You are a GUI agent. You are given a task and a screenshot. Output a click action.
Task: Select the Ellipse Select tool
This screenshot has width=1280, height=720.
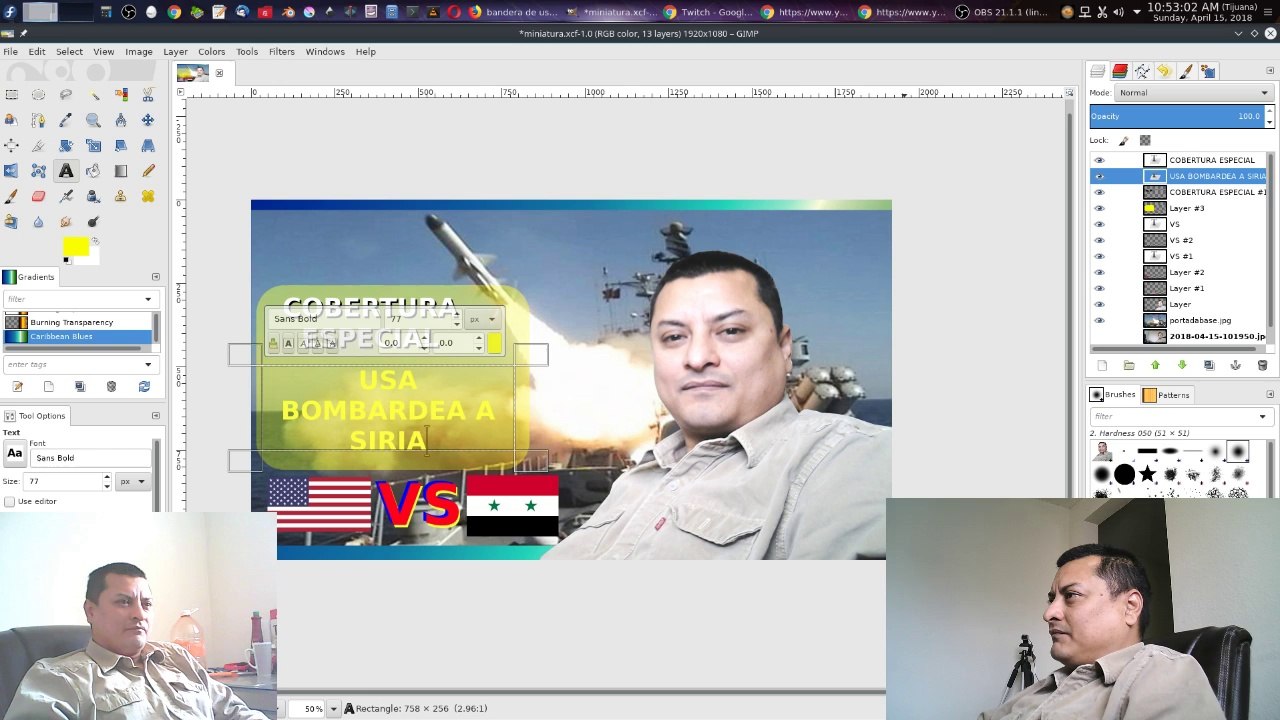point(38,95)
